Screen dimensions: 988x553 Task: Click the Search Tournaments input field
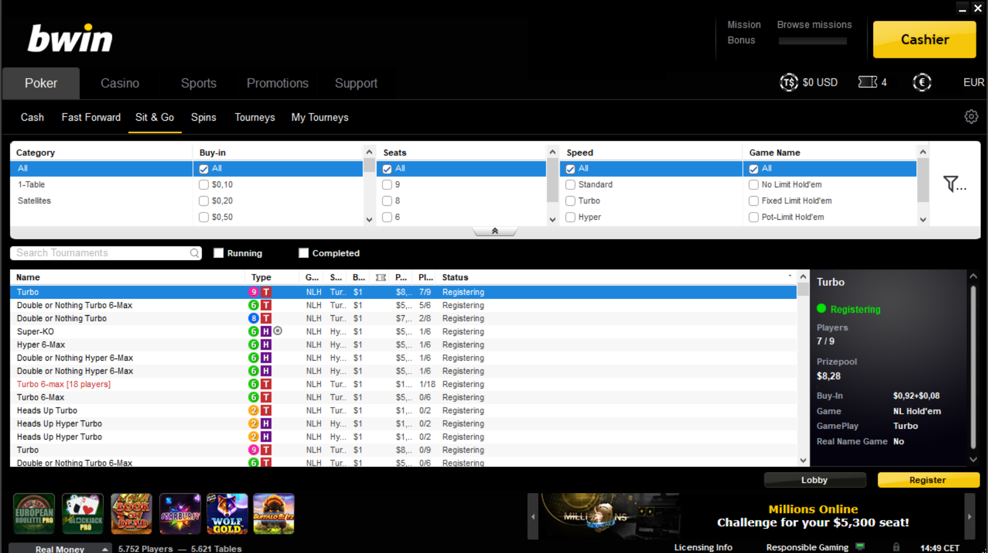point(100,253)
